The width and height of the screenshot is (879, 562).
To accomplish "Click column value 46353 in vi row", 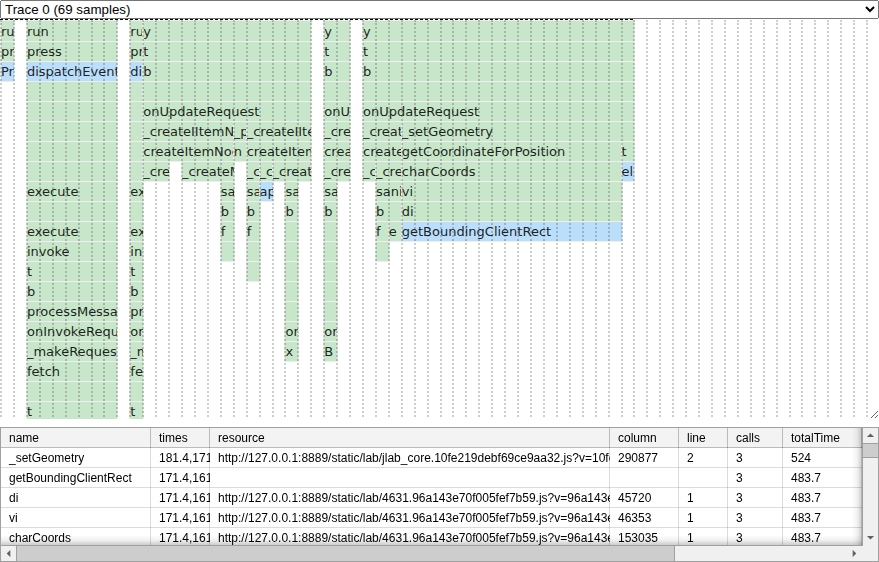I will pos(644,518).
